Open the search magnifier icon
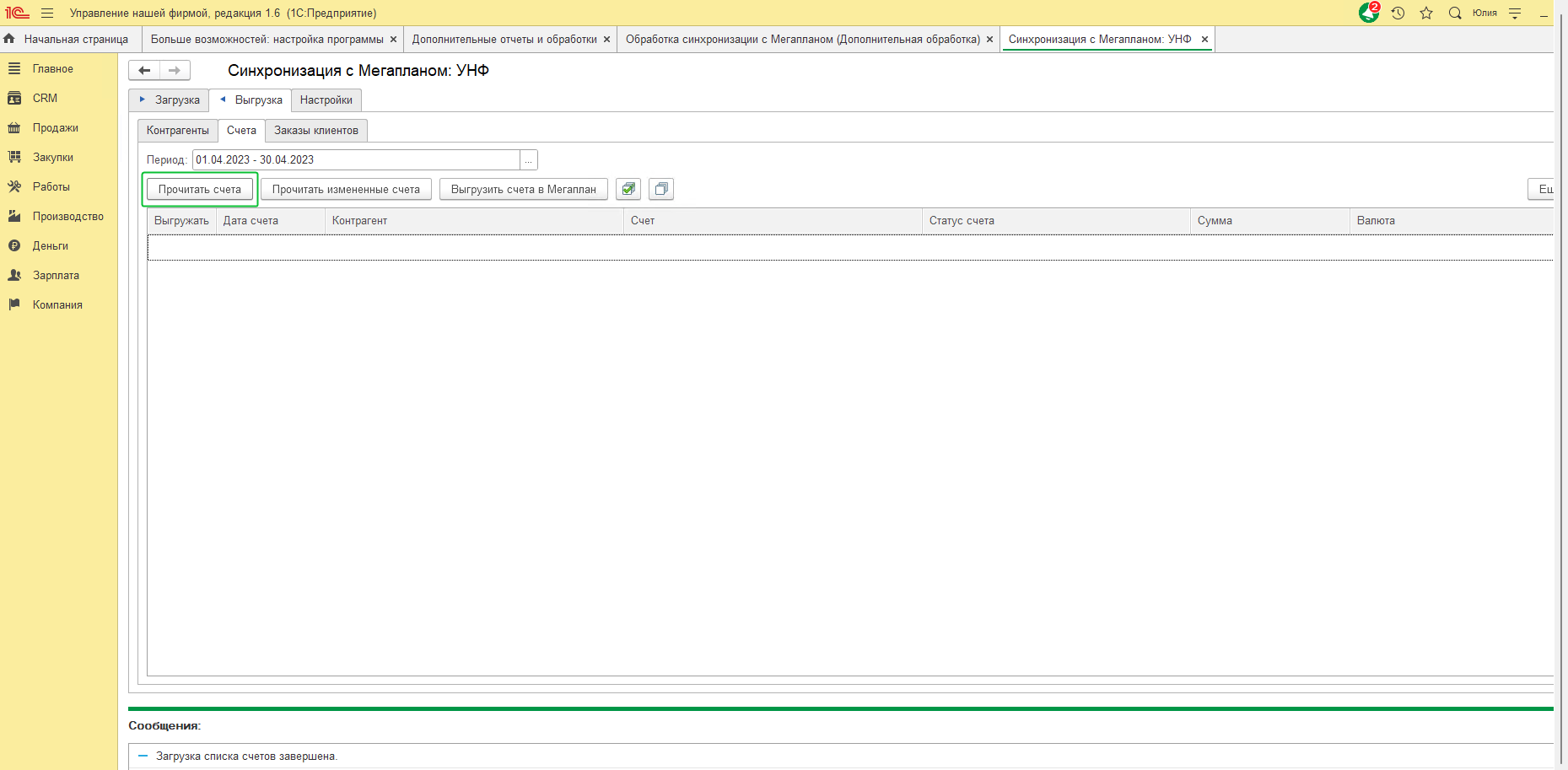 click(x=1455, y=13)
